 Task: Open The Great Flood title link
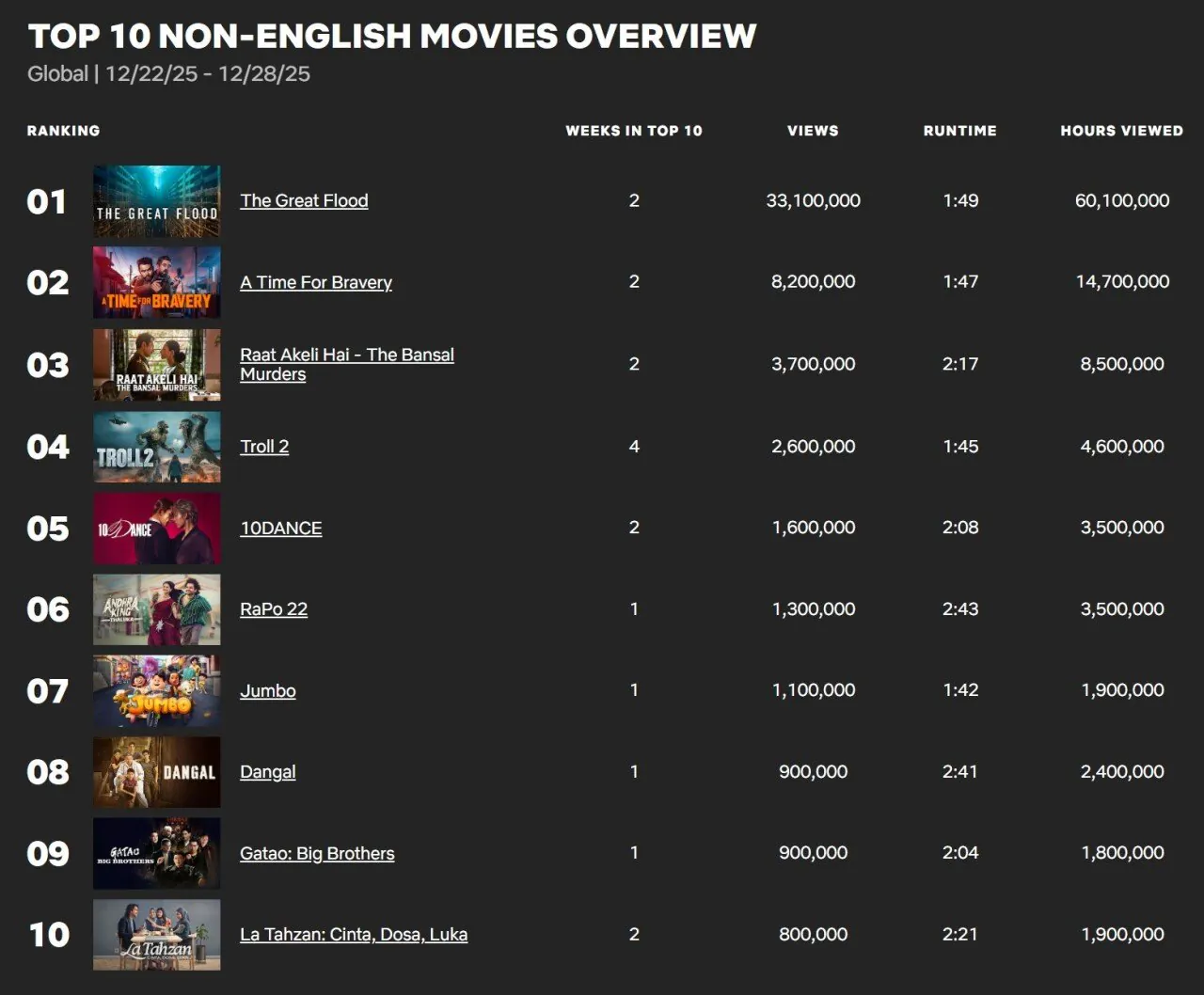pyautogui.click(x=304, y=200)
